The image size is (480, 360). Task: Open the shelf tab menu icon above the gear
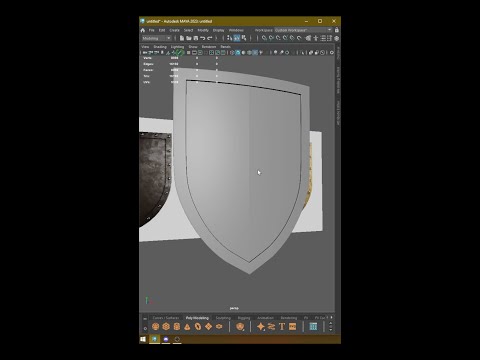point(145,319)
